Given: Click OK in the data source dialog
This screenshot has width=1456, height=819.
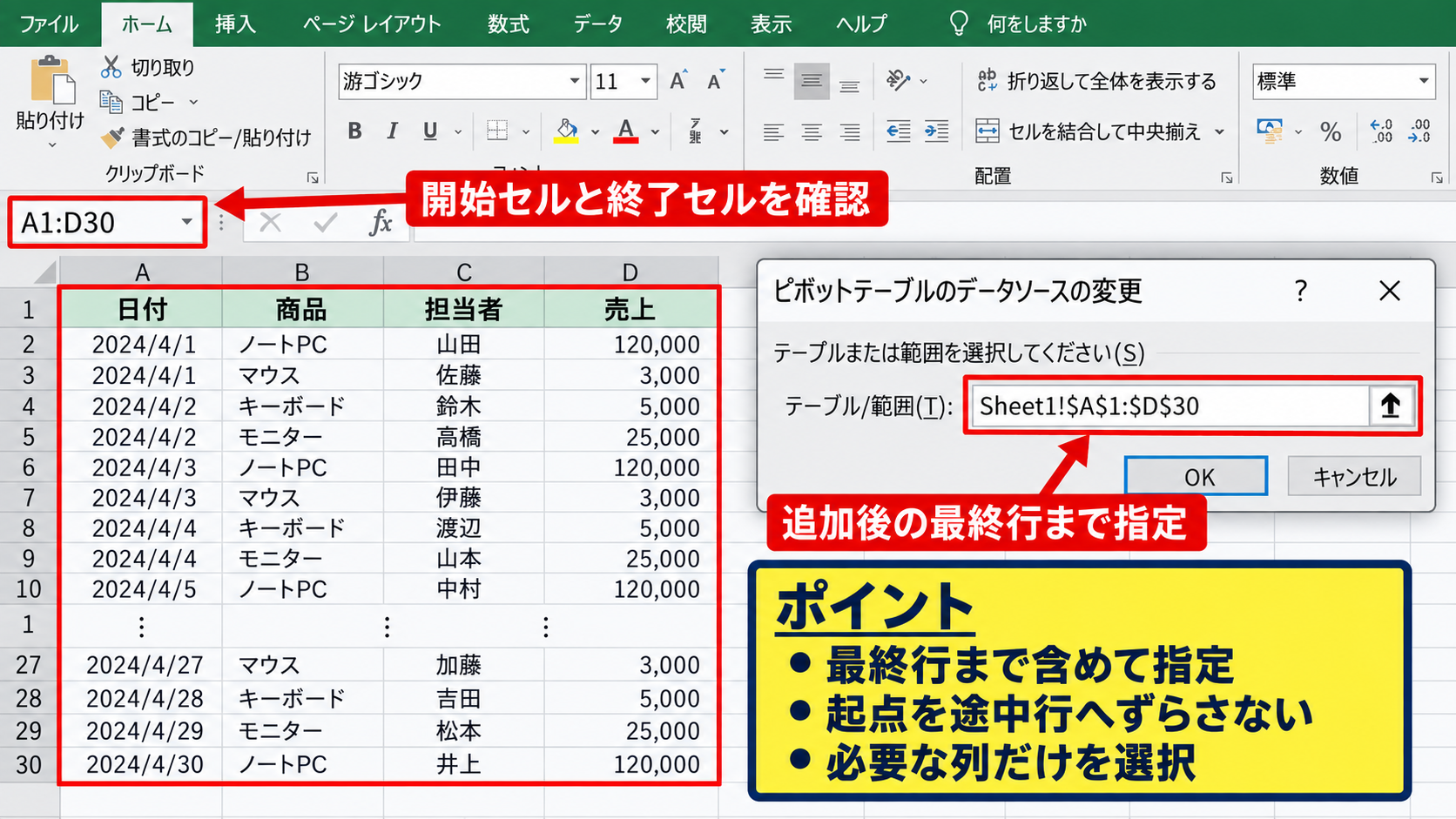Looking at the screenshot, I should pyautogui.click(x=1196, y=476).
